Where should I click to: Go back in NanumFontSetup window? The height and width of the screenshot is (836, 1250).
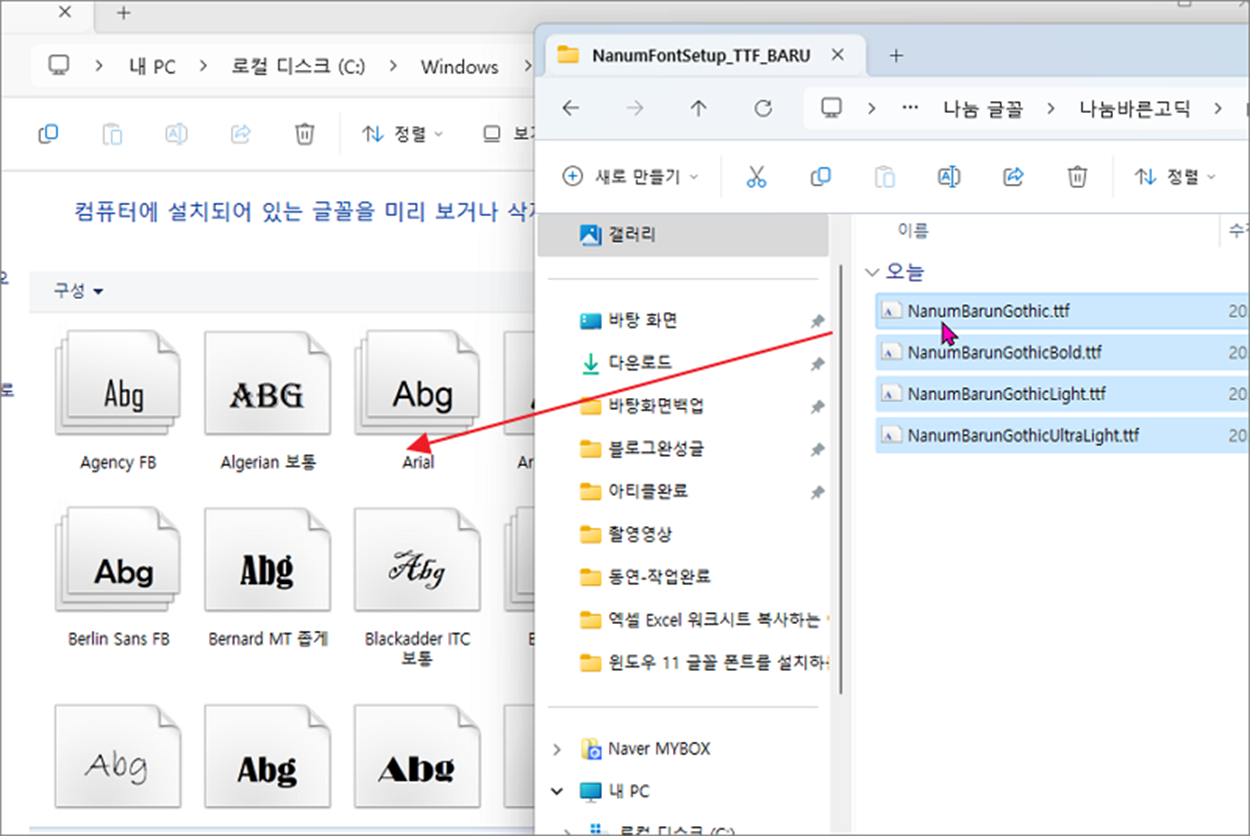tap(571, 108)
